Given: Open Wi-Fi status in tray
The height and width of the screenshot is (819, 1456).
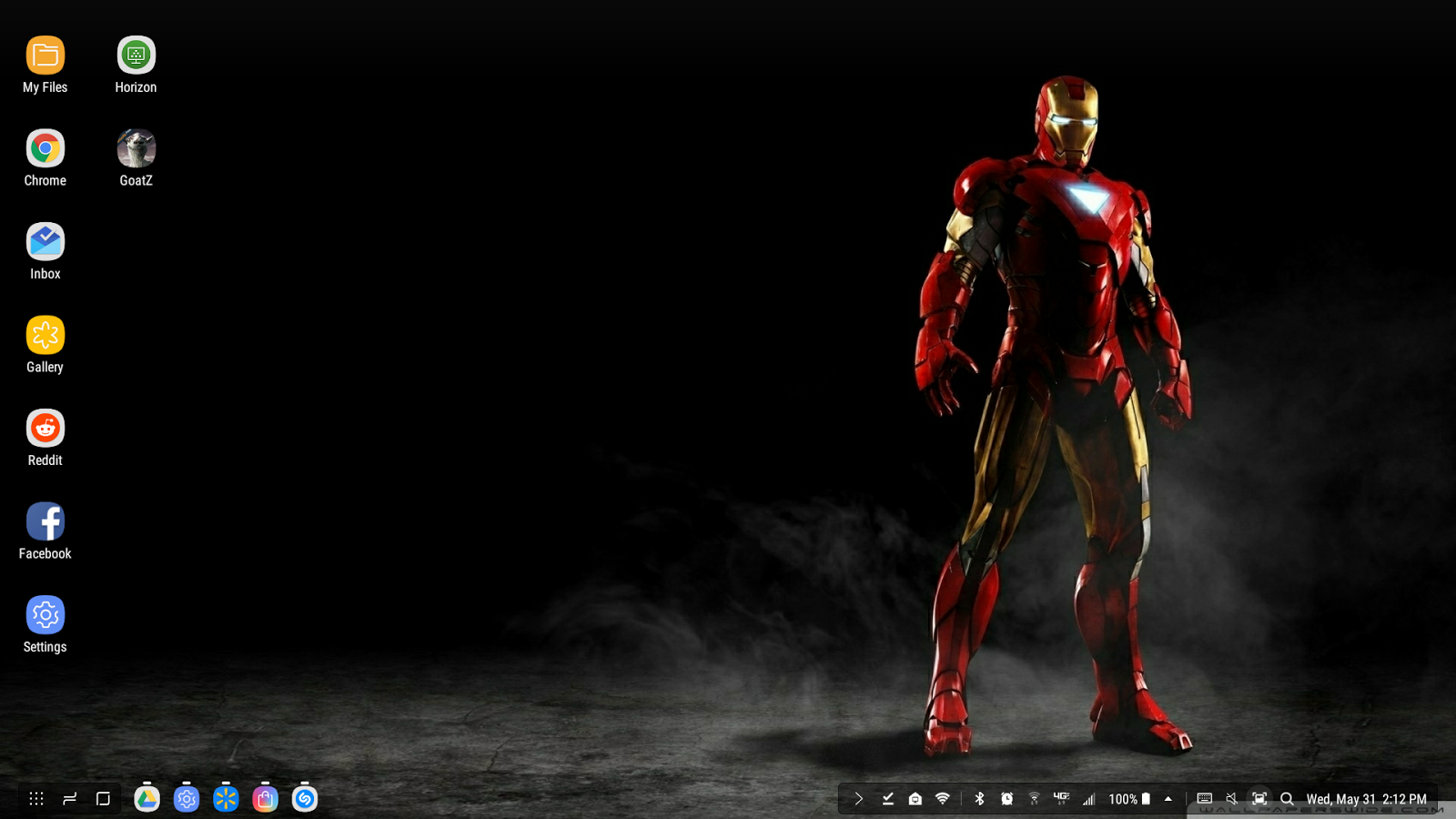Looking at the screenshot, I should (x=943, y=799).
